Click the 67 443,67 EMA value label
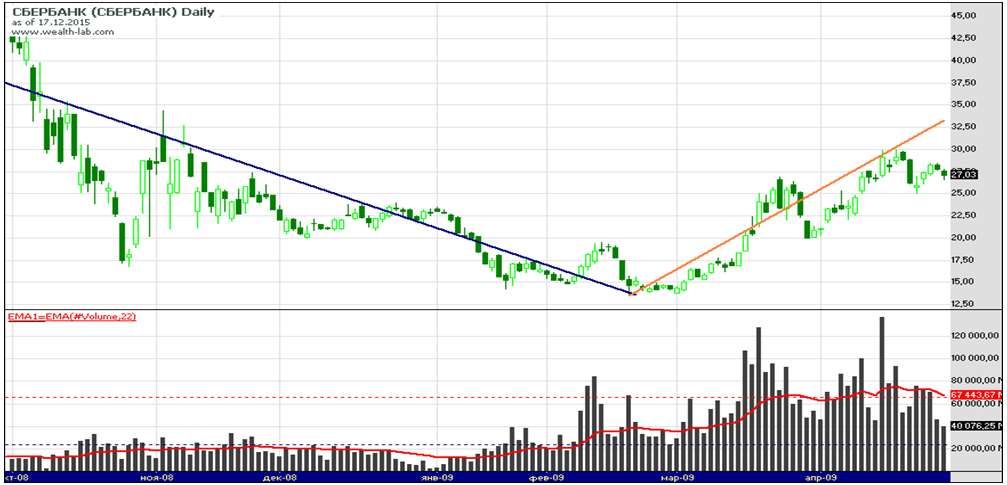Viewport: 1007px width, 485px height. coord(975,397)
